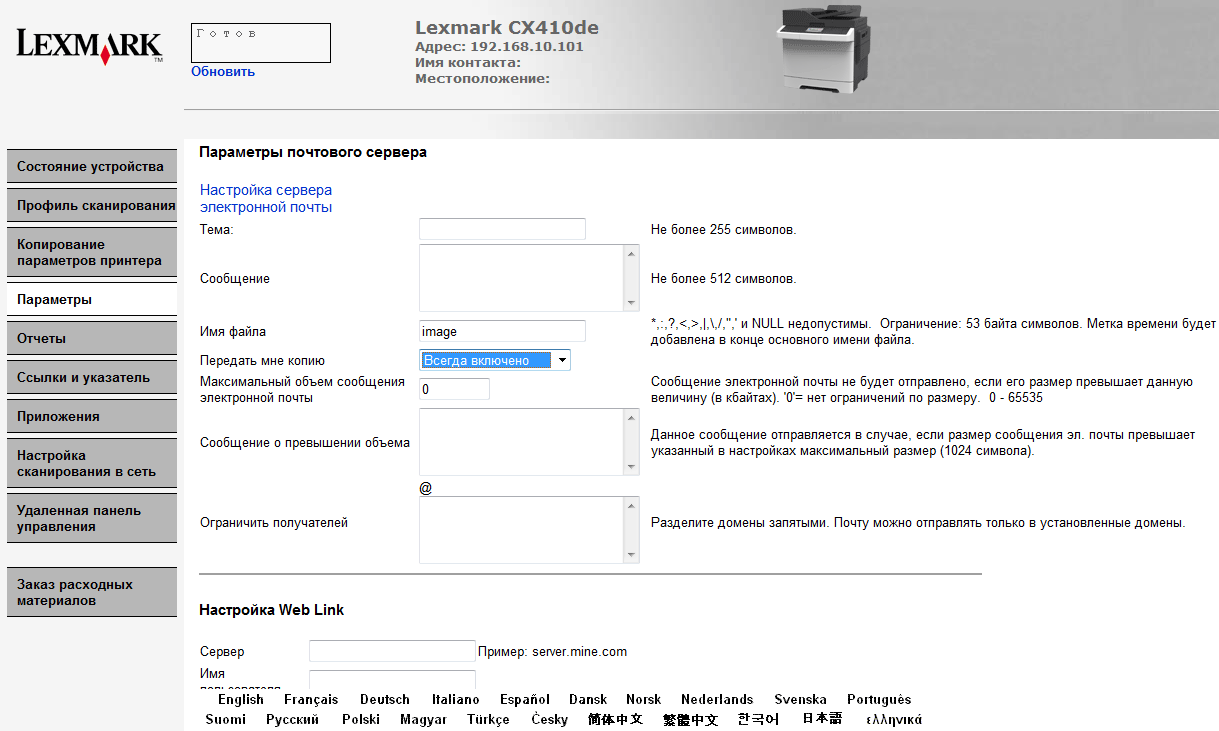Click scroll-down arrow of Ограничить получателей area
1219x731 pixels.
(631, 555)
